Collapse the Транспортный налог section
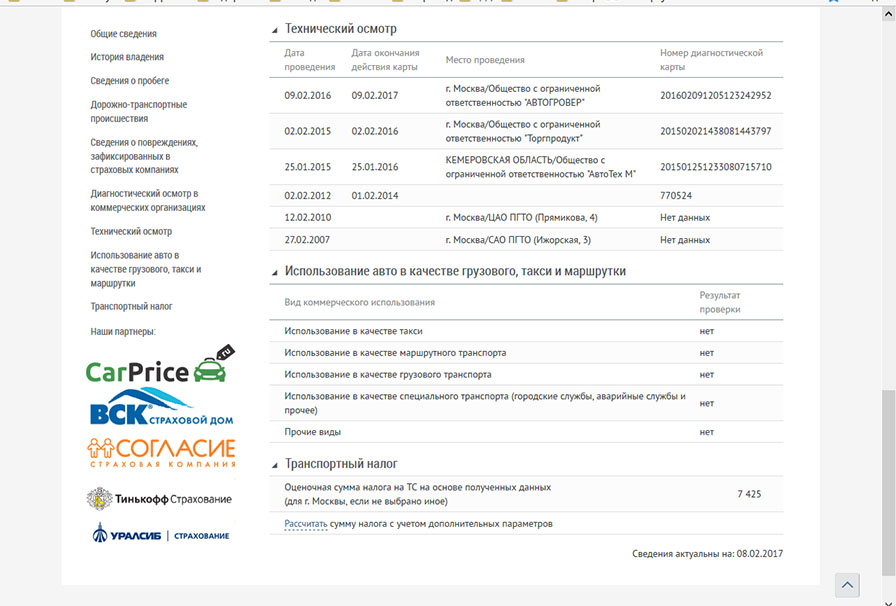The image size is (896, 606). pyautogui.click(x=275, y=465)
